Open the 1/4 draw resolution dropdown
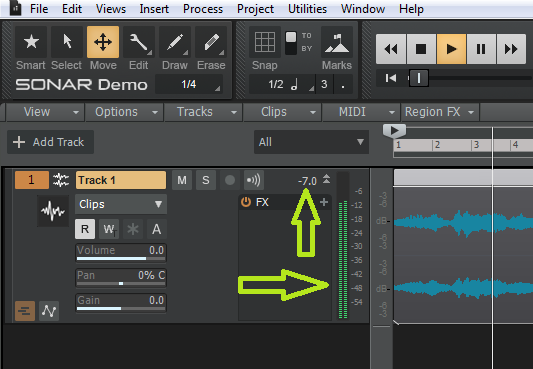Viewport: 533px width, 369px height. (x=189, y=84)
